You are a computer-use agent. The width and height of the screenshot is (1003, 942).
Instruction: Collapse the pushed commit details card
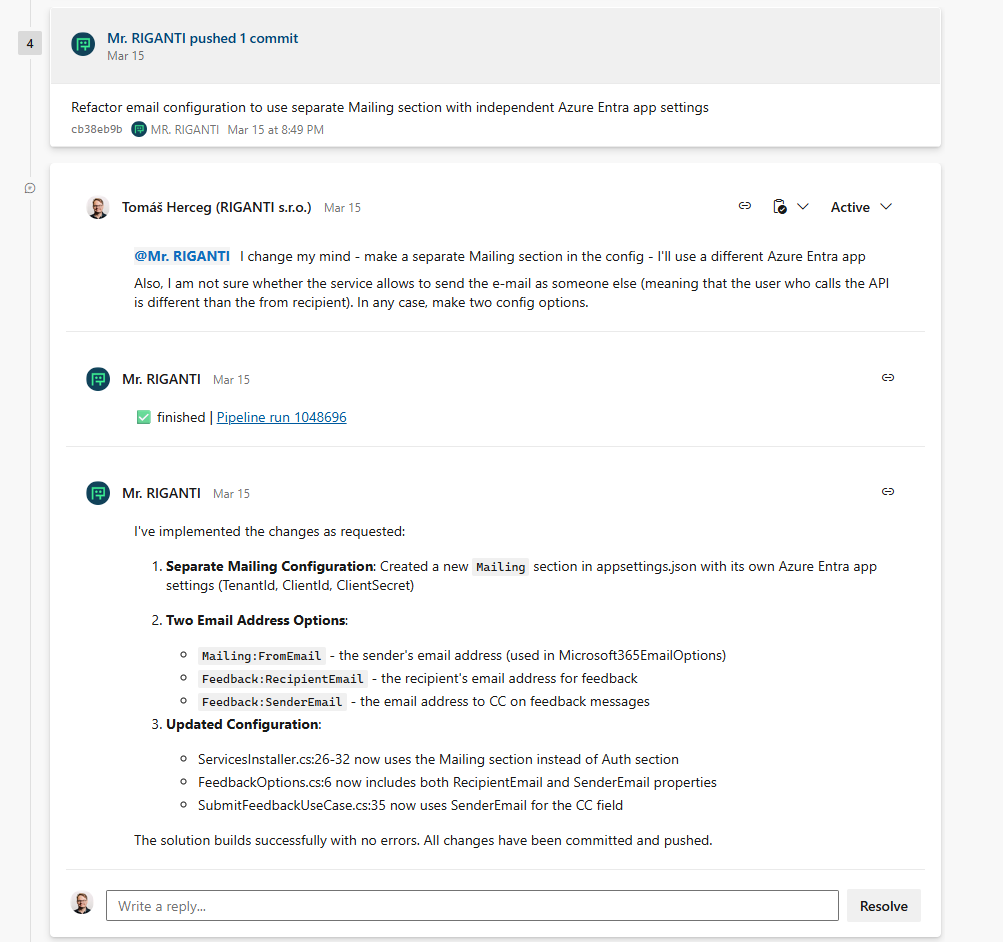pyautogui.click(x=203, y=38)
